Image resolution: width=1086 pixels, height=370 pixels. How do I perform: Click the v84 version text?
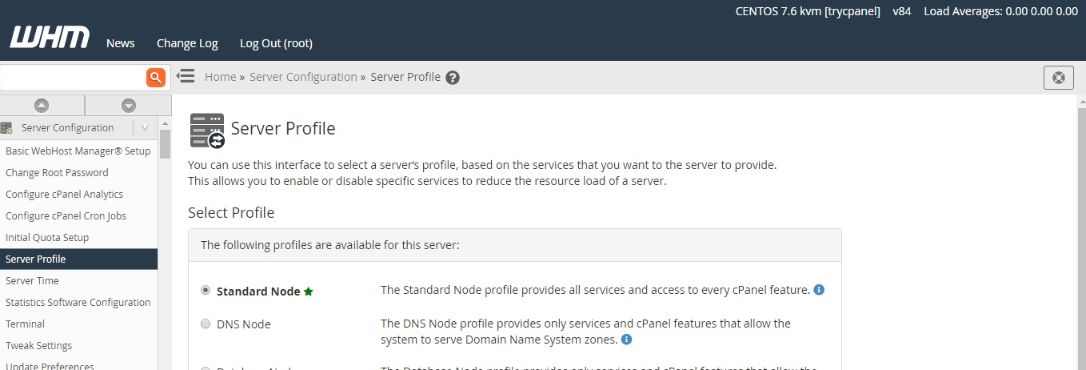(902, 11)
